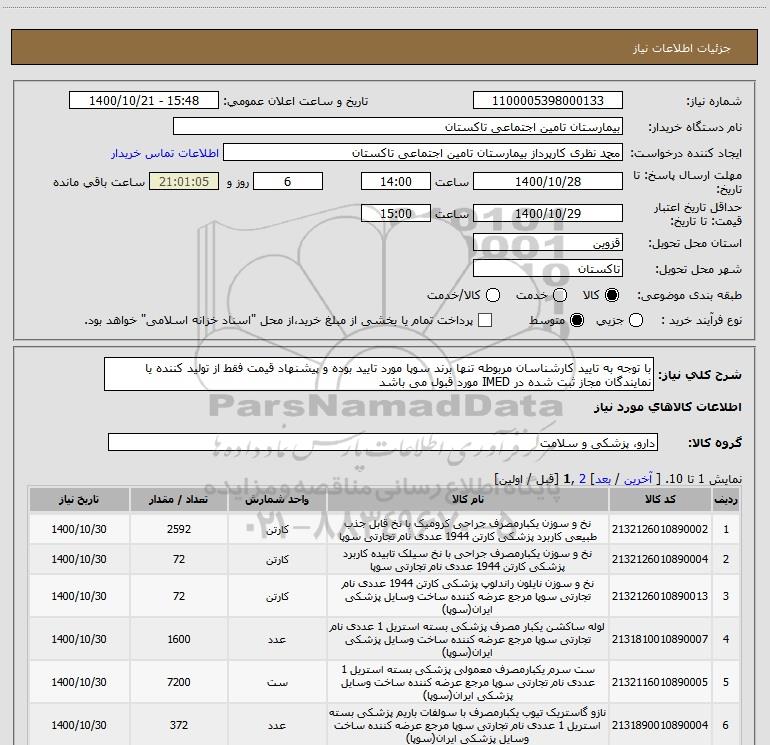The height and width of the screenshot is (745, 770).
Task: Select the کالا radio button
Action: (612, 295)
